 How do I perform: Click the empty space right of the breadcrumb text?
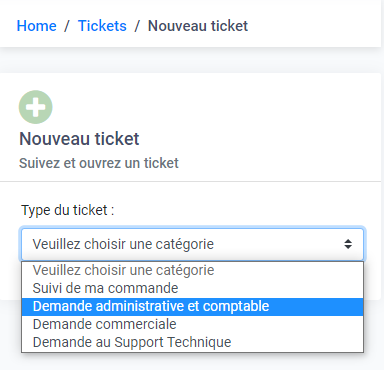[313, 26]
